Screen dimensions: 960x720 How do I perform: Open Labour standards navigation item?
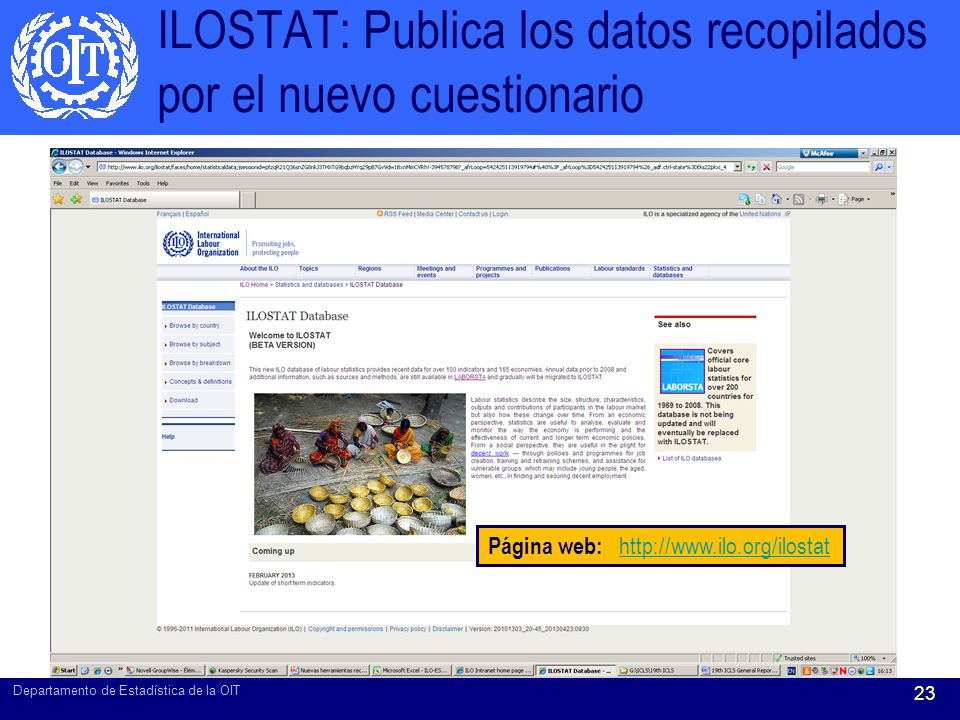tap(619, 268)
